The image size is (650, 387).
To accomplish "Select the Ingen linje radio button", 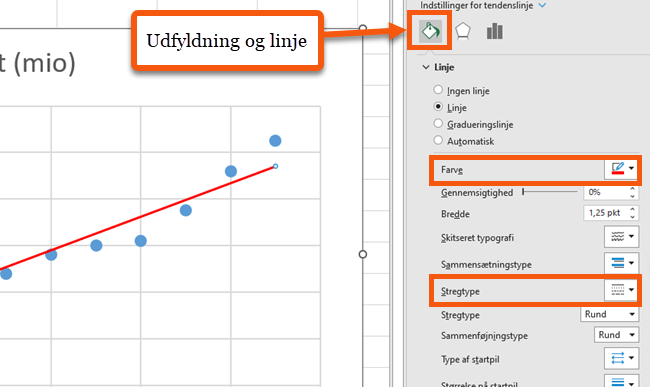I will tap(438, 90).
